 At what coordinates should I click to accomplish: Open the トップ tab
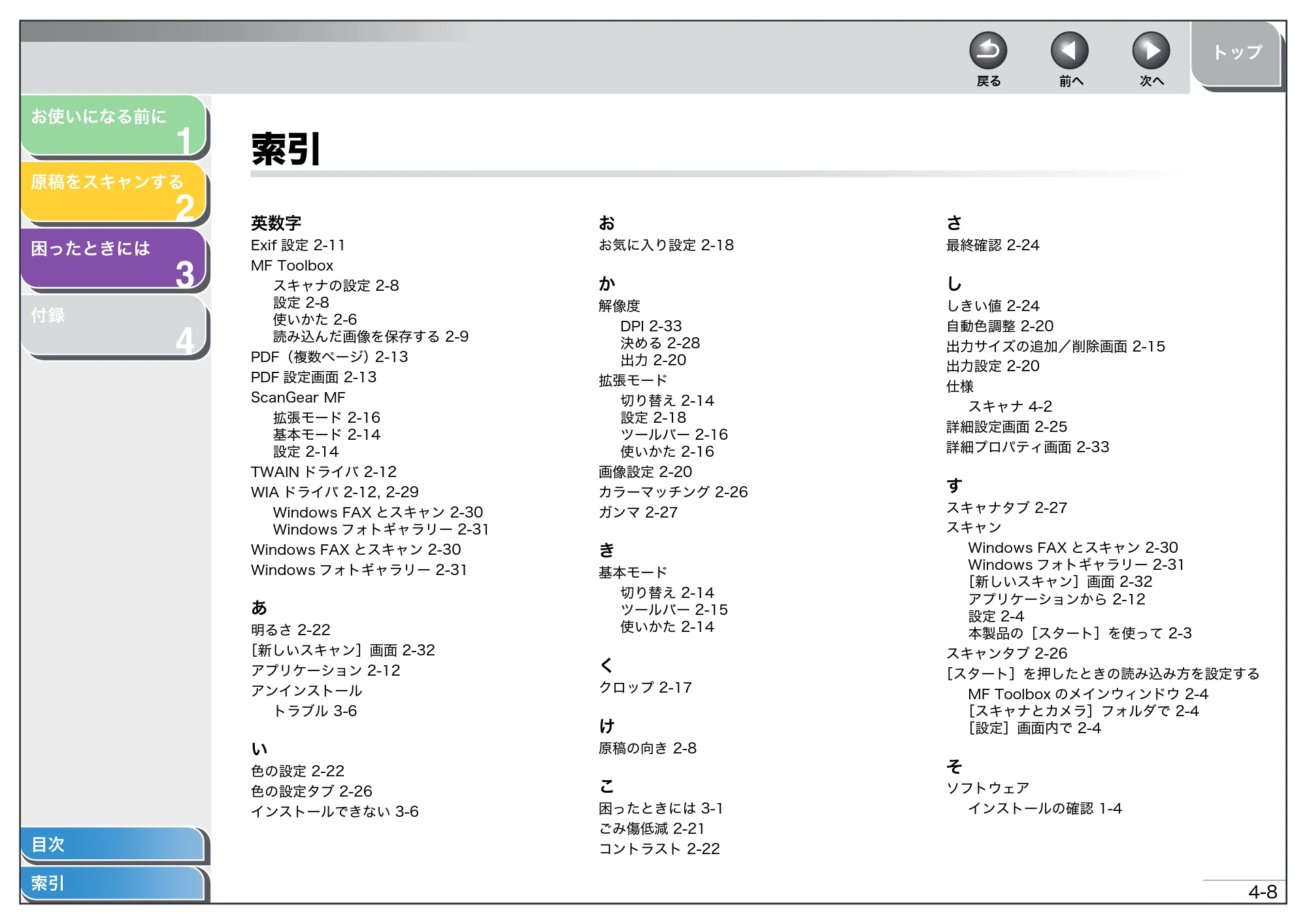[x=1236, y=54]
